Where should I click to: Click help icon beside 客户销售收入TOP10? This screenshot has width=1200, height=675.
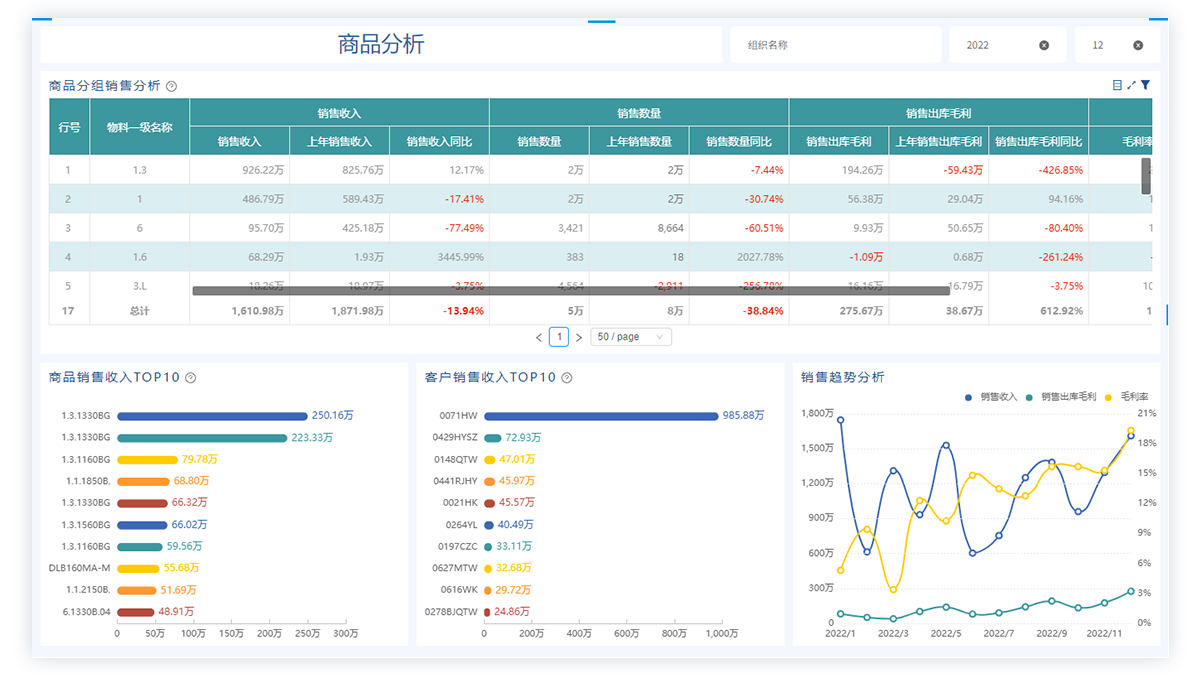(x=566, y=378)
